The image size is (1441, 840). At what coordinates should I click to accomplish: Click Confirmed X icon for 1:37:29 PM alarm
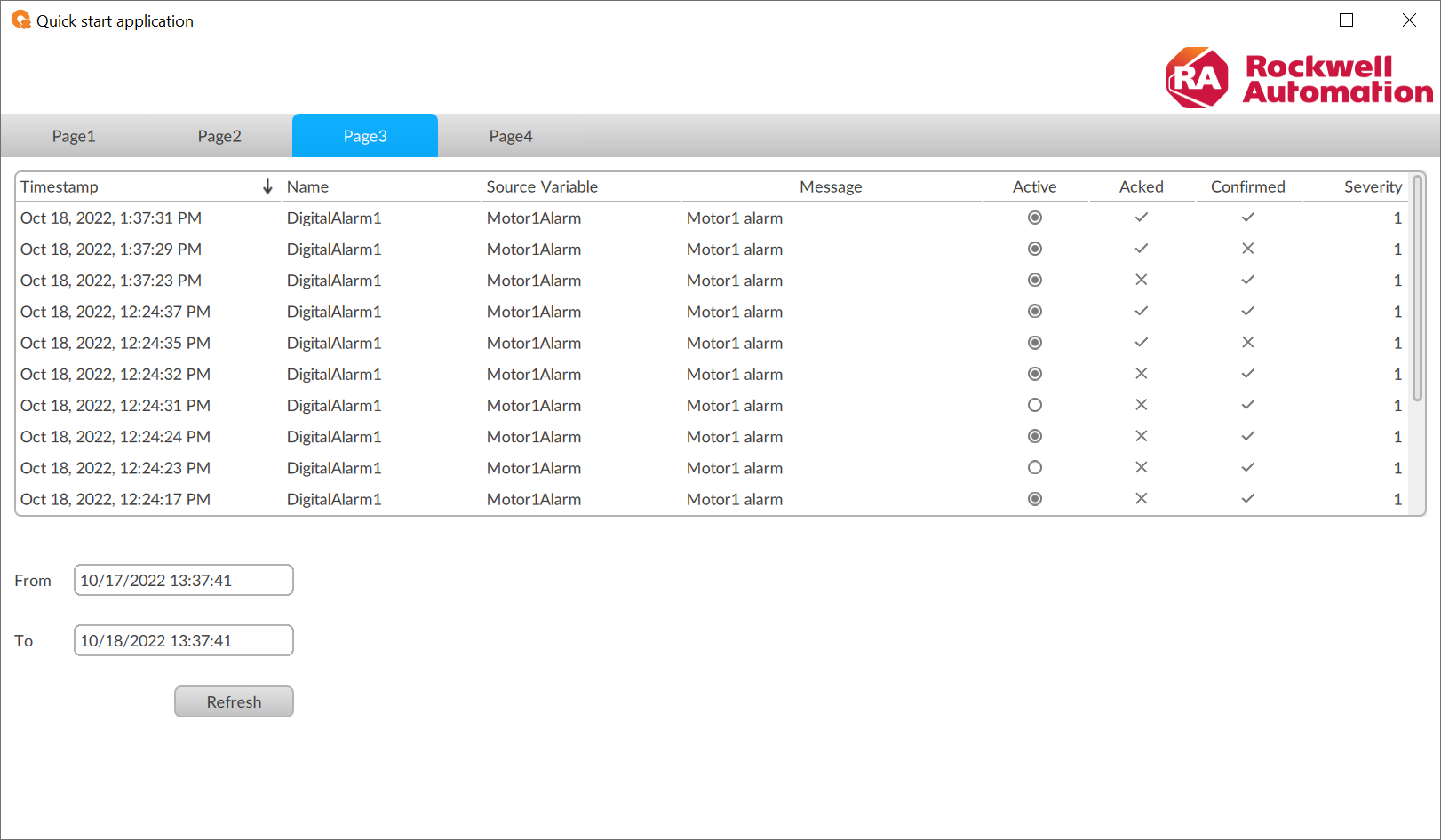click(1247, 249)
